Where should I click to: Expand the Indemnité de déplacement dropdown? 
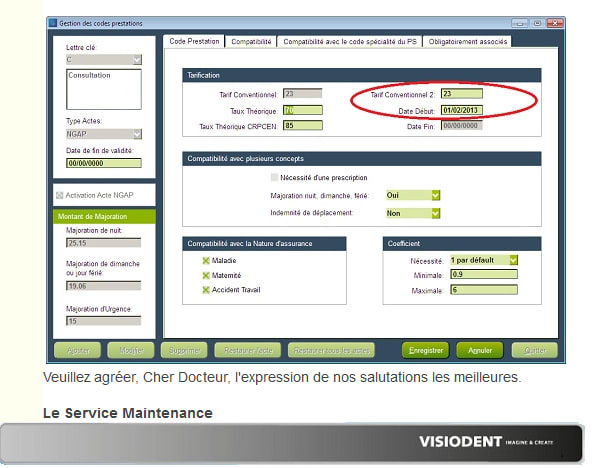coord(435,213)
